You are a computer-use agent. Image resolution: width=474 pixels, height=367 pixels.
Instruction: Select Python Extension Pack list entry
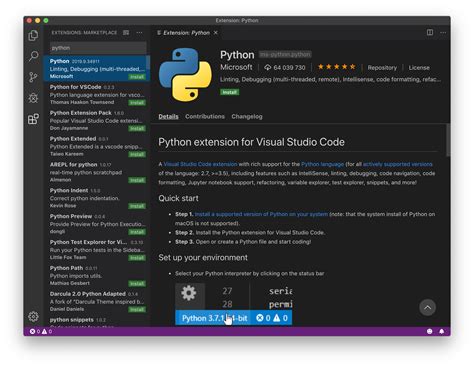pyautogui.click(x=96, y=120)
